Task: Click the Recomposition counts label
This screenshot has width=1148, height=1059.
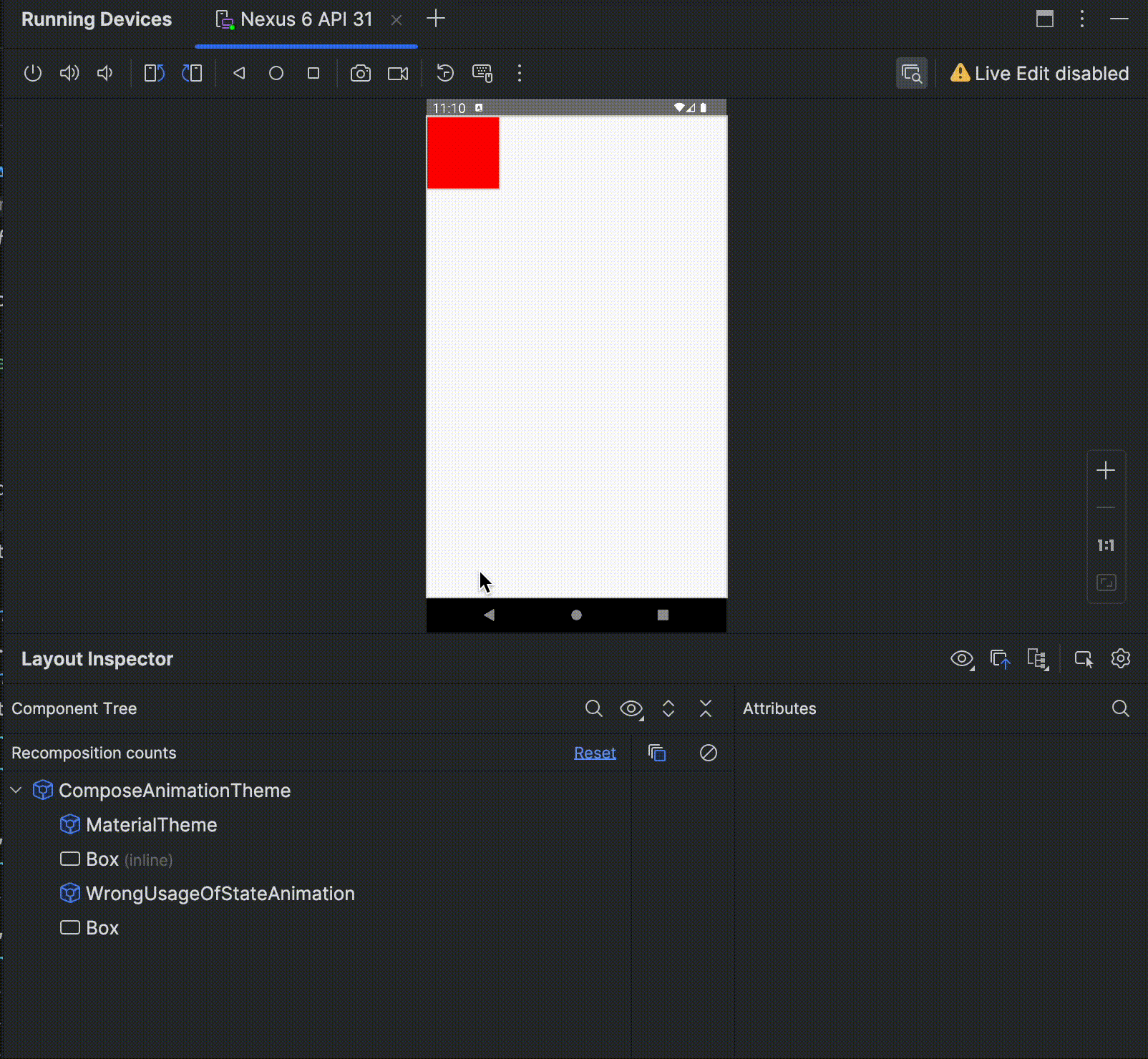Action: coord(94,753)
